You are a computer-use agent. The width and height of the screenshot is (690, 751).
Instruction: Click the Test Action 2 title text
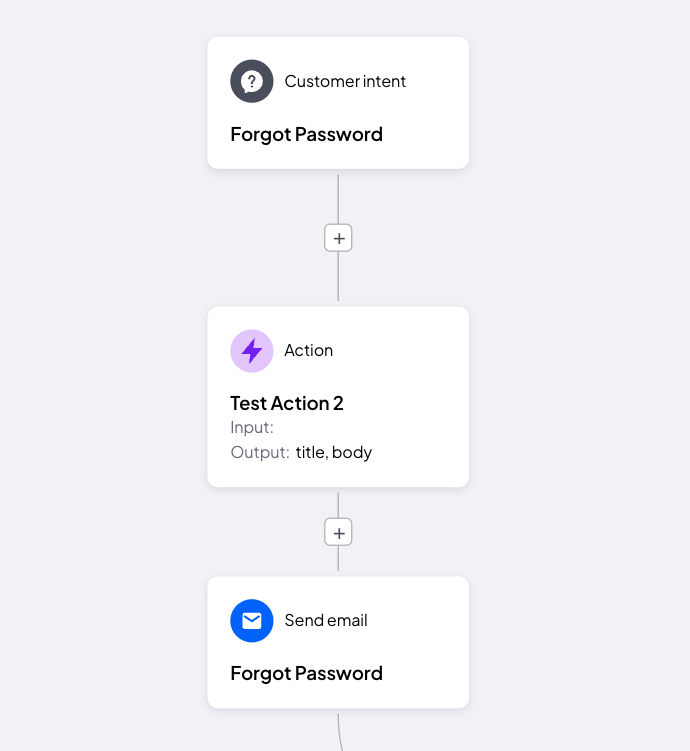(x=287, y=403)
